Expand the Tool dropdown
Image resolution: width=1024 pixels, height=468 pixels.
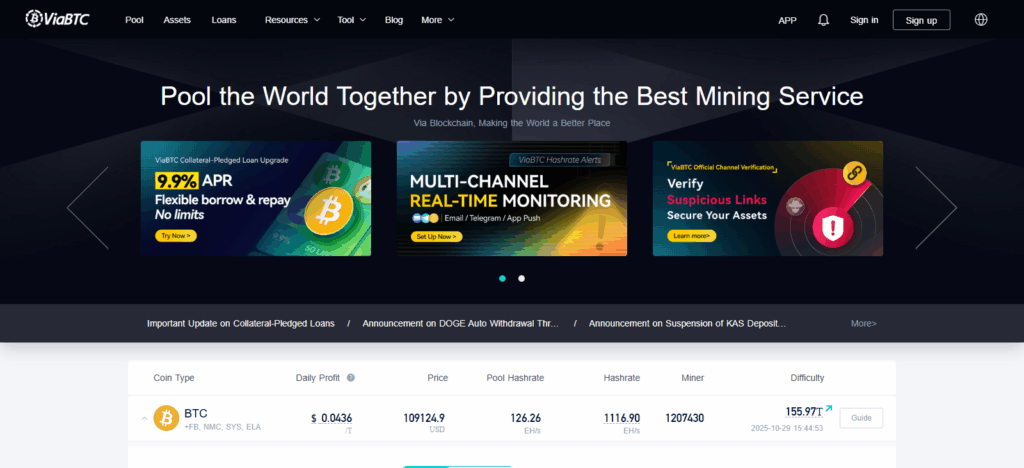click(351, 20)
